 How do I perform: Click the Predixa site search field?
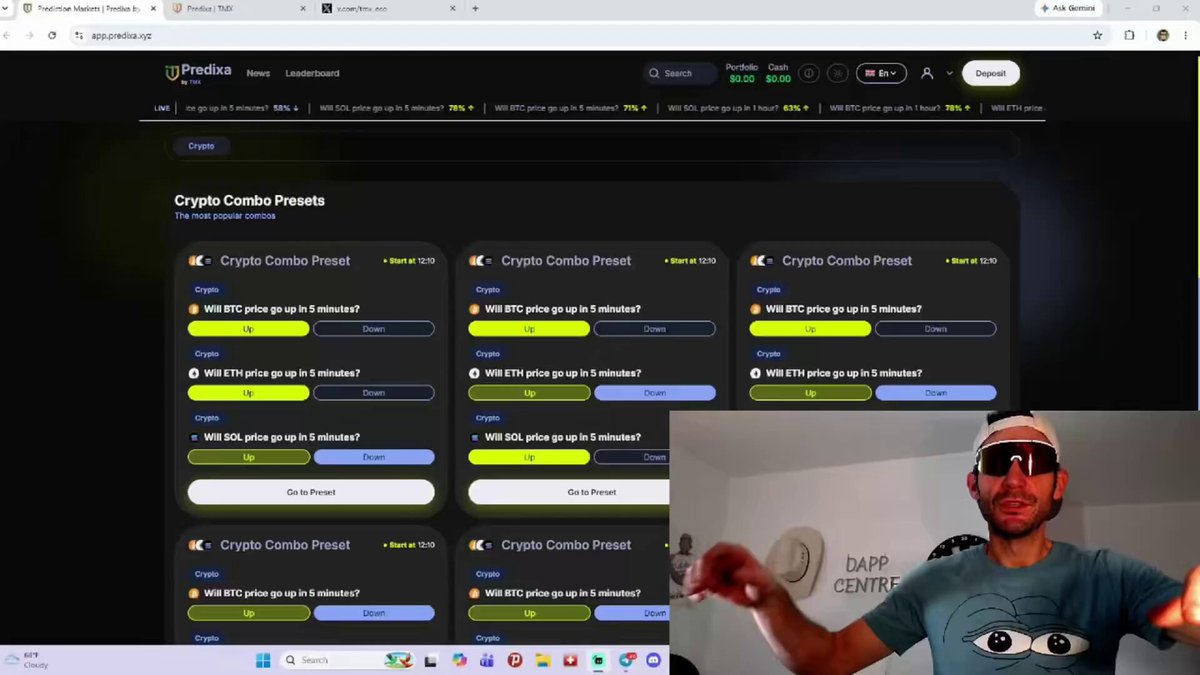[680, 73]
